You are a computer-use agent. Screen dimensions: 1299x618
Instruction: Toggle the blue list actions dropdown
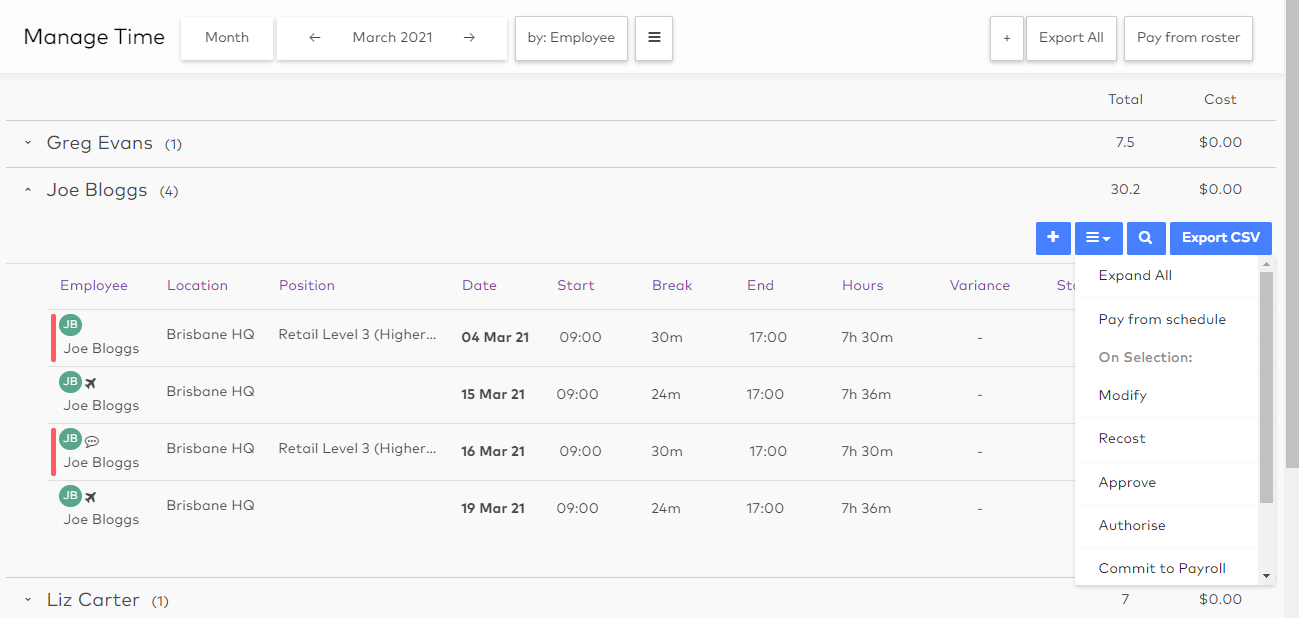[x=1098, y=238]
